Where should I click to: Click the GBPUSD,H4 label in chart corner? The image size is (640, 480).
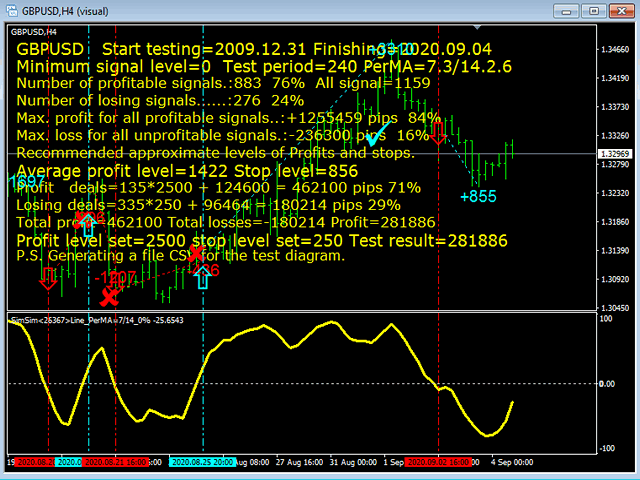33,32
